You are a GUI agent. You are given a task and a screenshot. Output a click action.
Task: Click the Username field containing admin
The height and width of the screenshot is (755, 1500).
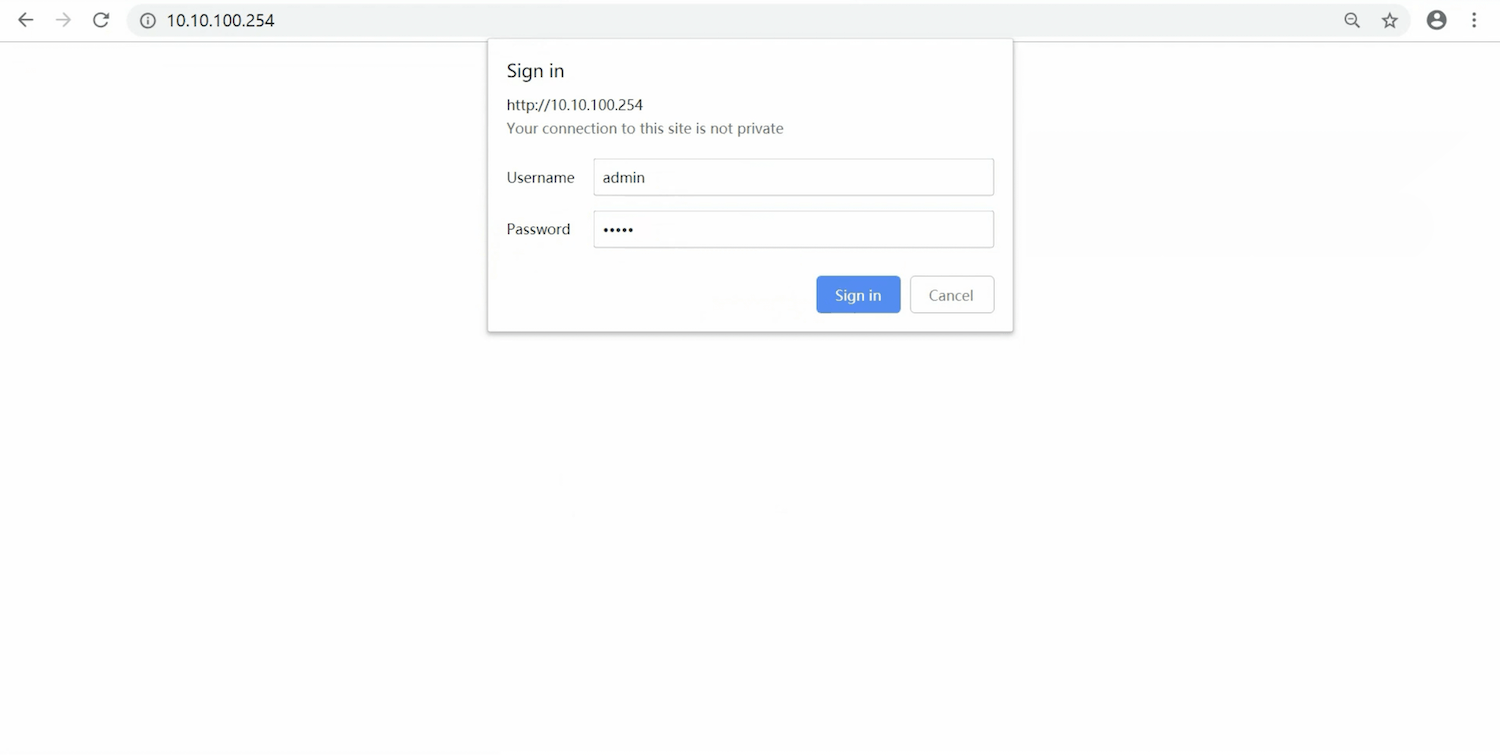tap(793, 177)
